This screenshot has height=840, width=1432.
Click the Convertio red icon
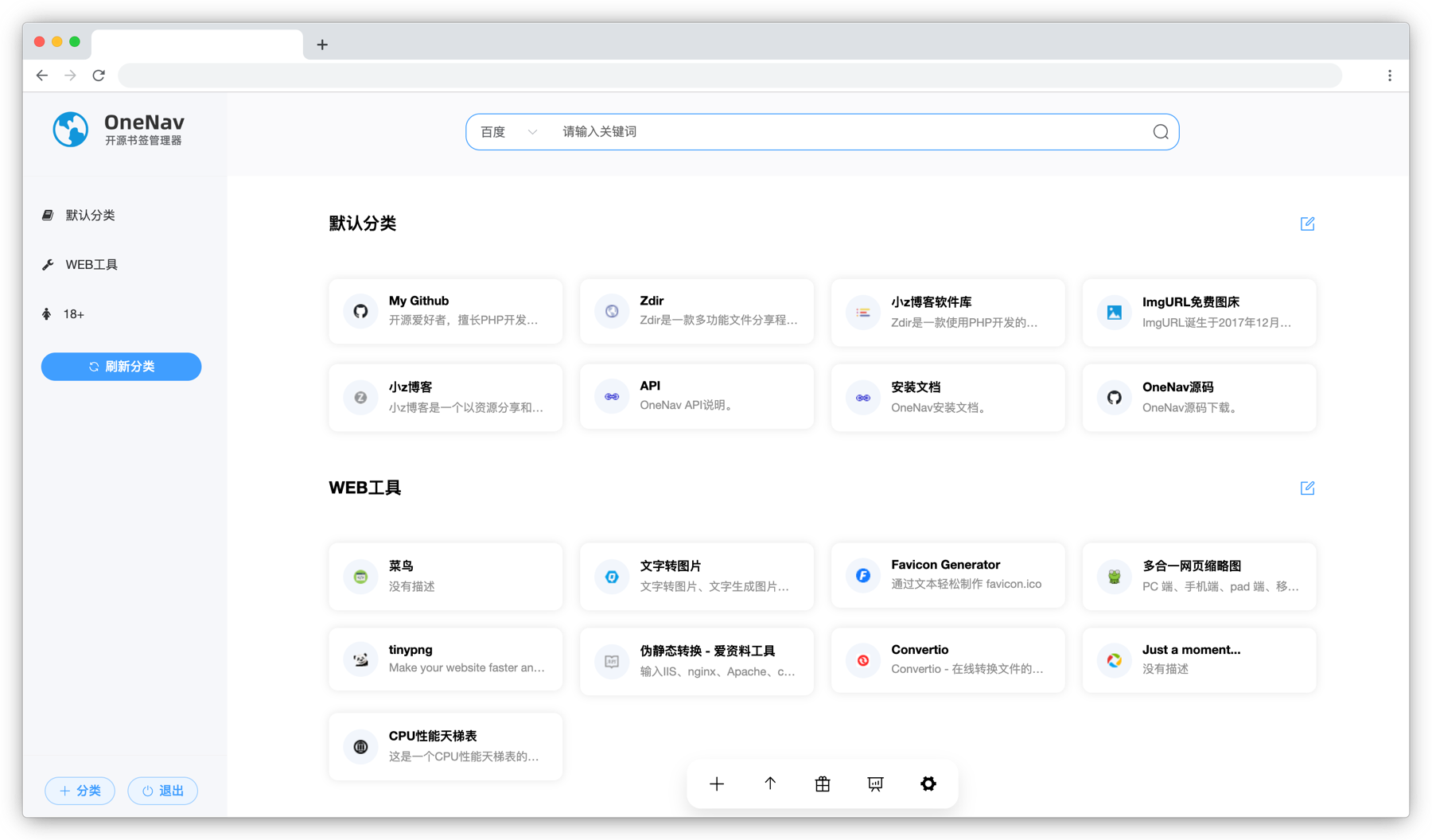[x=863, y=660]
